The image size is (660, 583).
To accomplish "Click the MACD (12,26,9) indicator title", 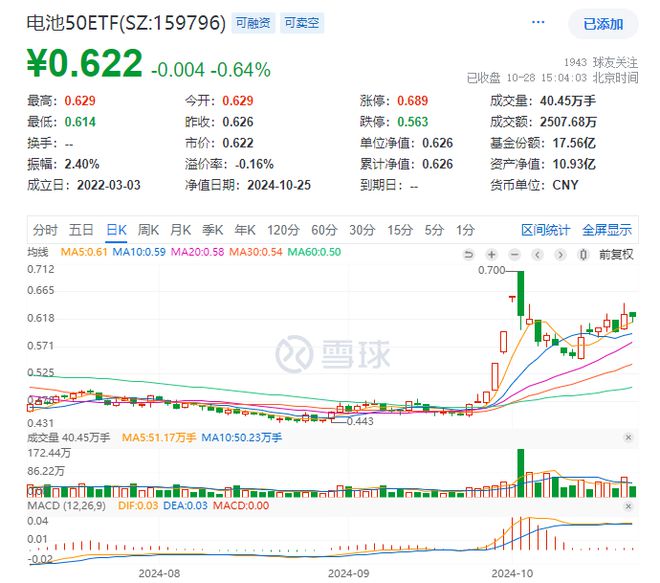I will 67,506.
